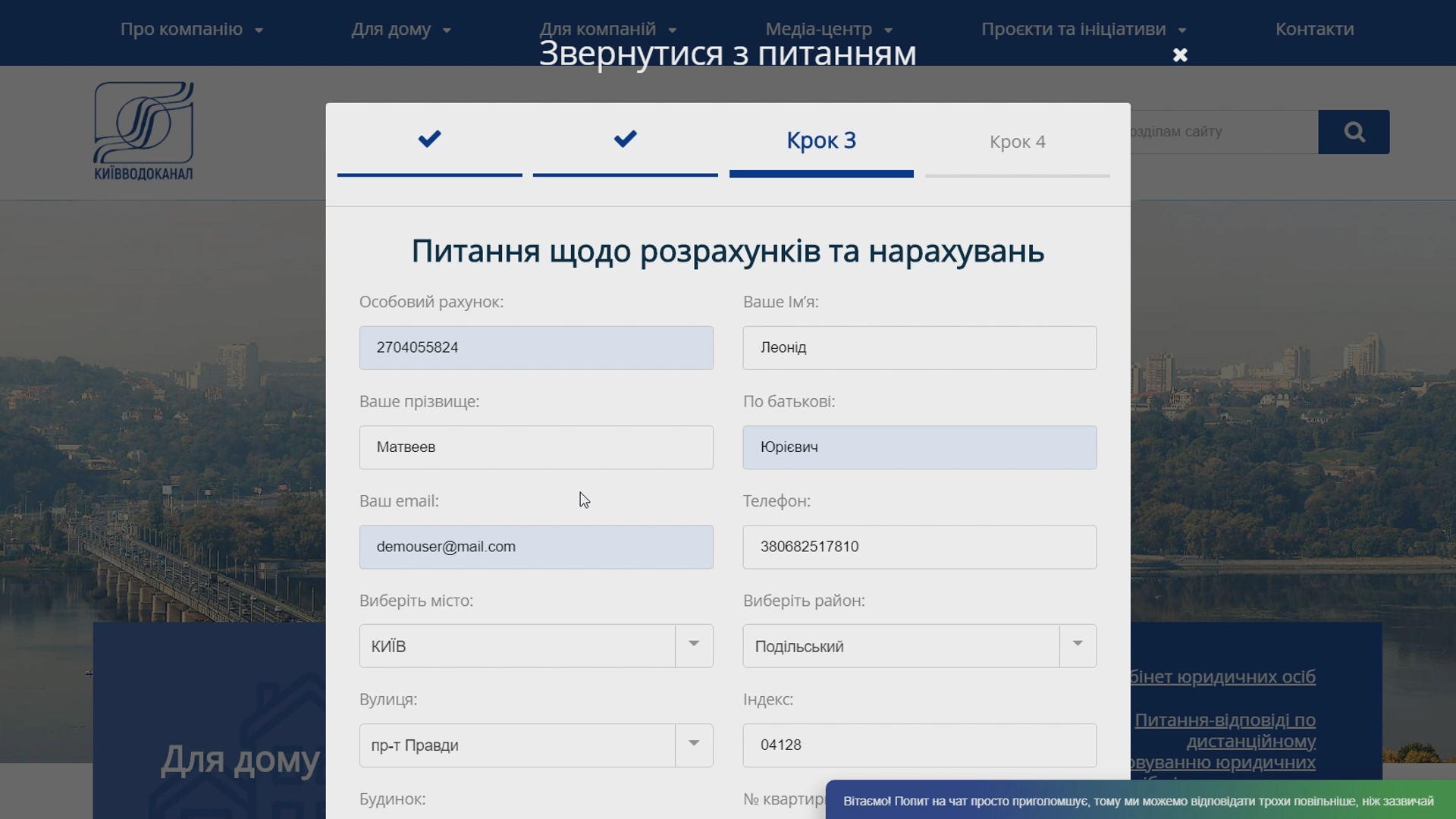The width and height of the screenshot is (1456, 819).
Task: Expand the street dropdown пр-т Правди
Action: pos(693,745)
